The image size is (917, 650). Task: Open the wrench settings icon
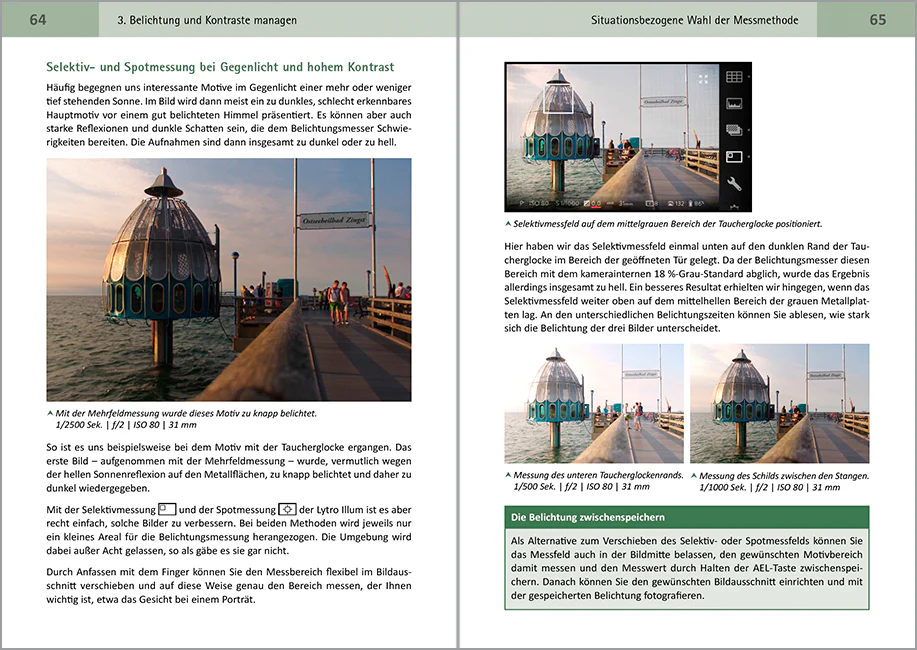[x=734, y=184]
